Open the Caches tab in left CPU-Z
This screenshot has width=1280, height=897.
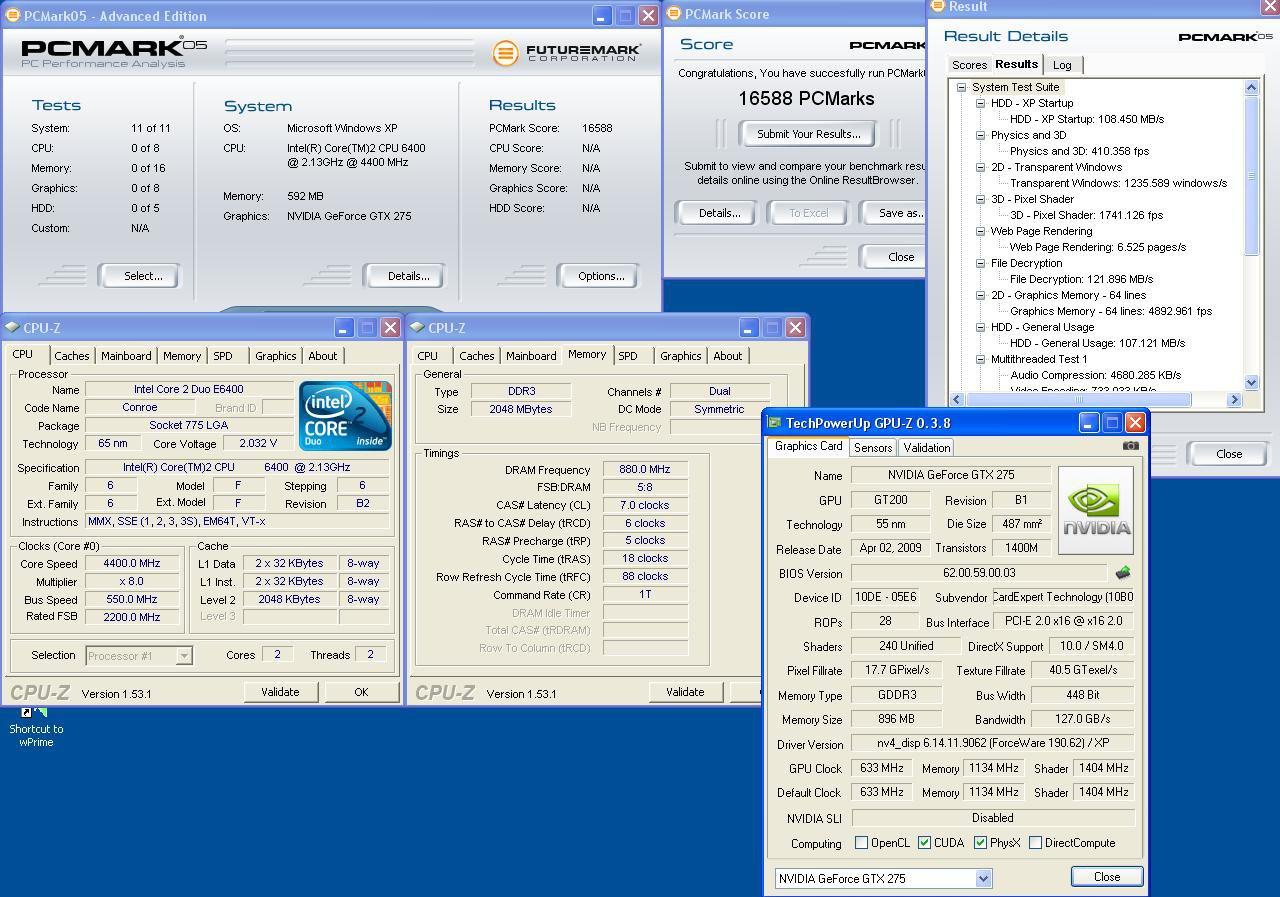pos(72,356)
